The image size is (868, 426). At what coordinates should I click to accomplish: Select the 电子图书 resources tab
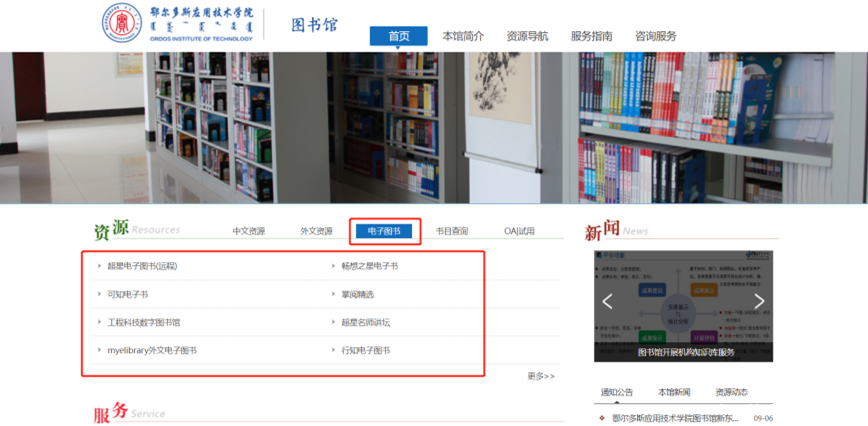384,231
